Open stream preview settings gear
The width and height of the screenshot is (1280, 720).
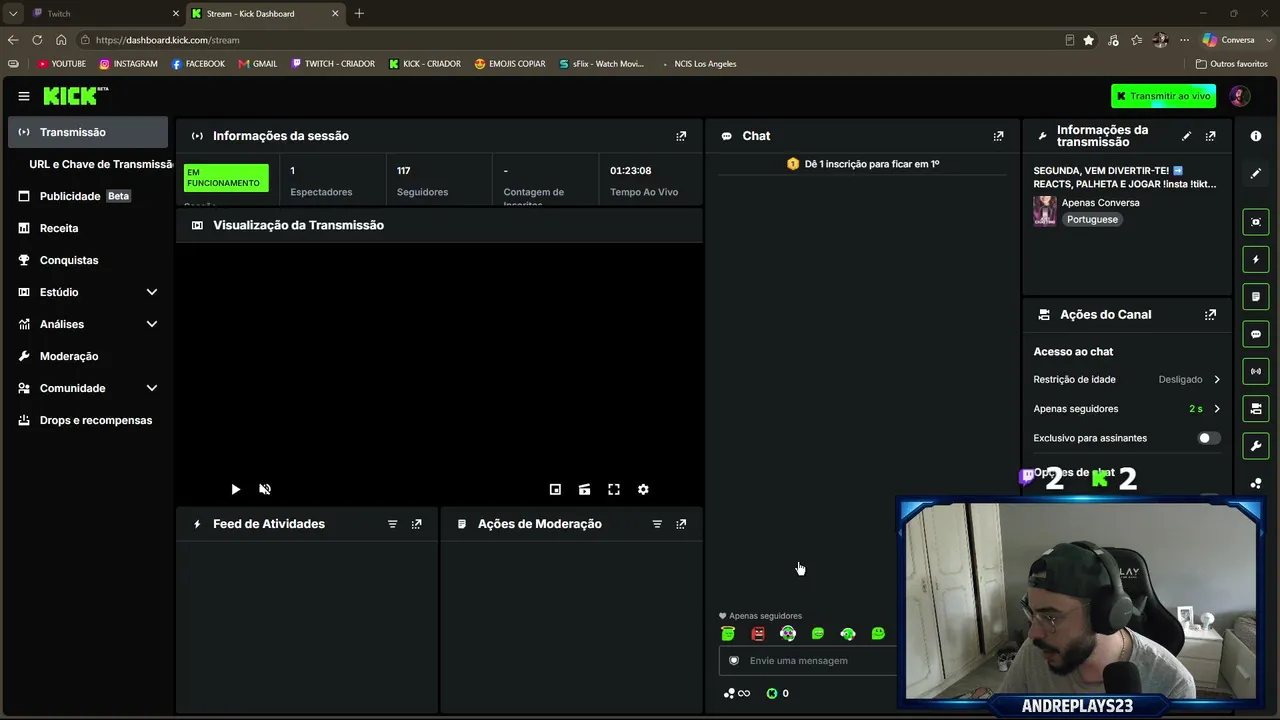(x=643, y=489)
